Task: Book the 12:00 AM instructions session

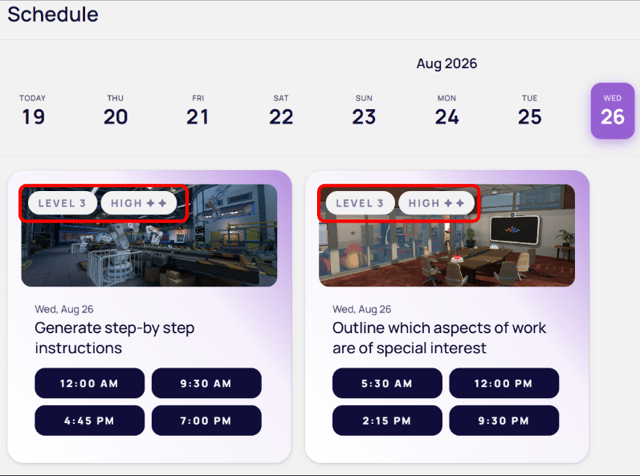Action: click(89, 383)
